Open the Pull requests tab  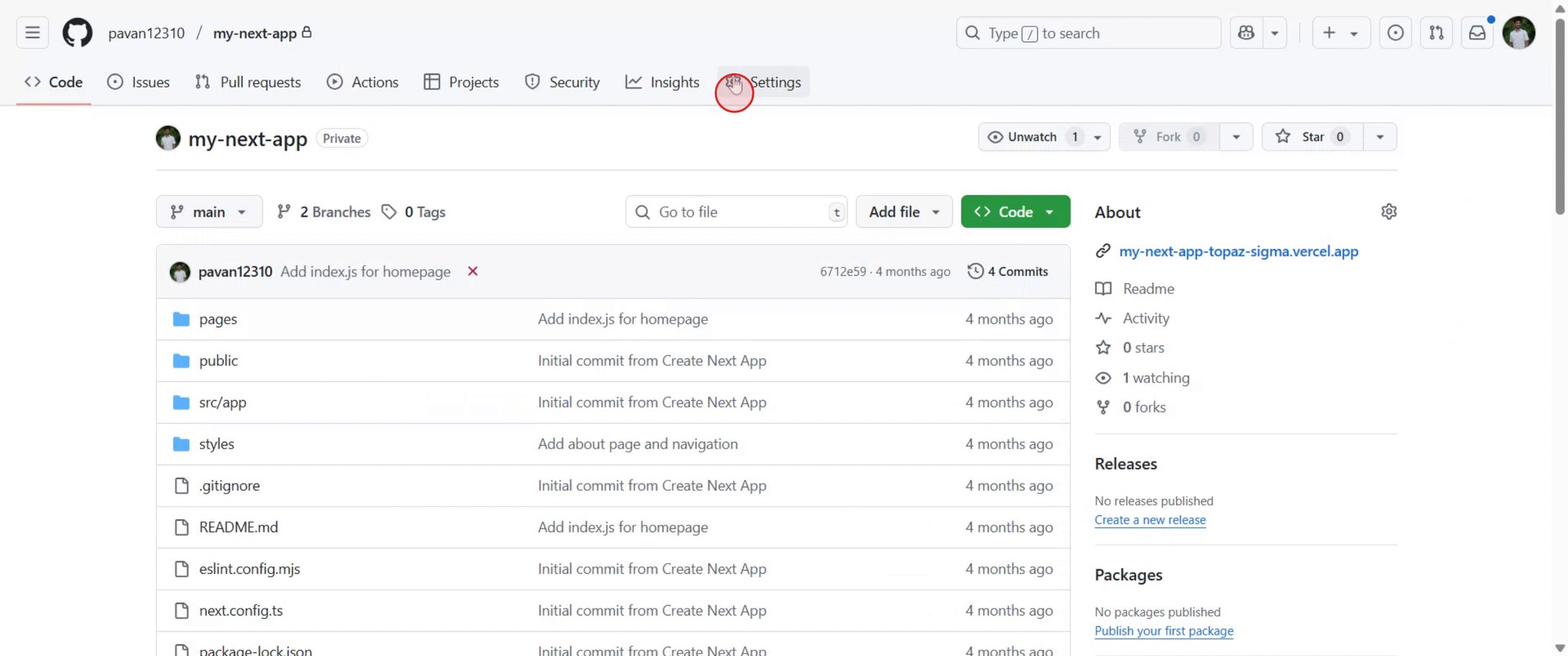[248, 82]
